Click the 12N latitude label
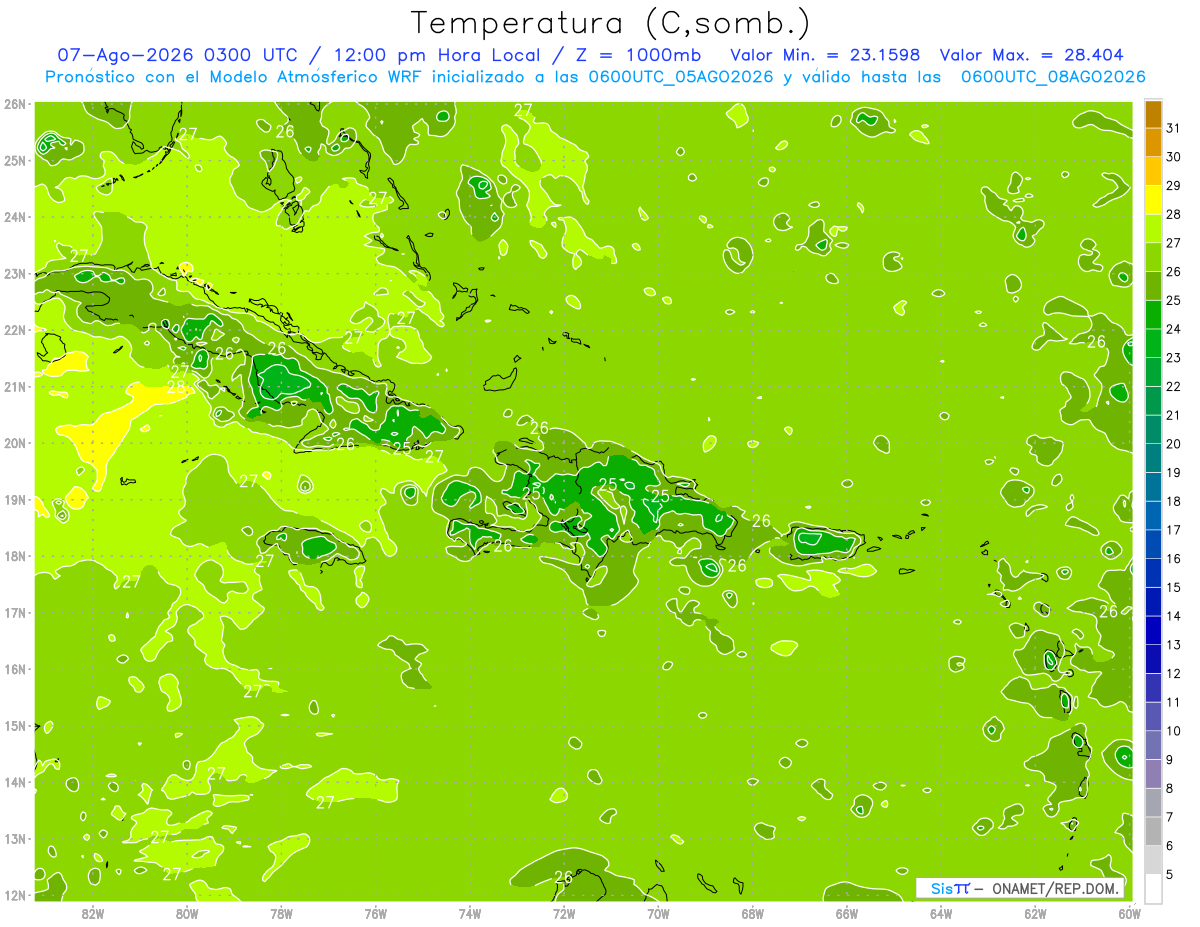1200x927 pixels. click(x=14, y=895)
